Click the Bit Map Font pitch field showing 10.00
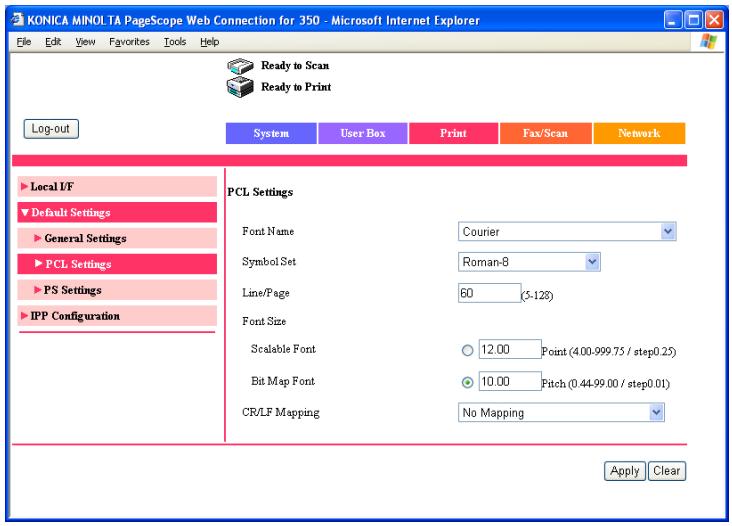Image resolution: width=732 pixels, height=526 pixels. coord(510,381)
